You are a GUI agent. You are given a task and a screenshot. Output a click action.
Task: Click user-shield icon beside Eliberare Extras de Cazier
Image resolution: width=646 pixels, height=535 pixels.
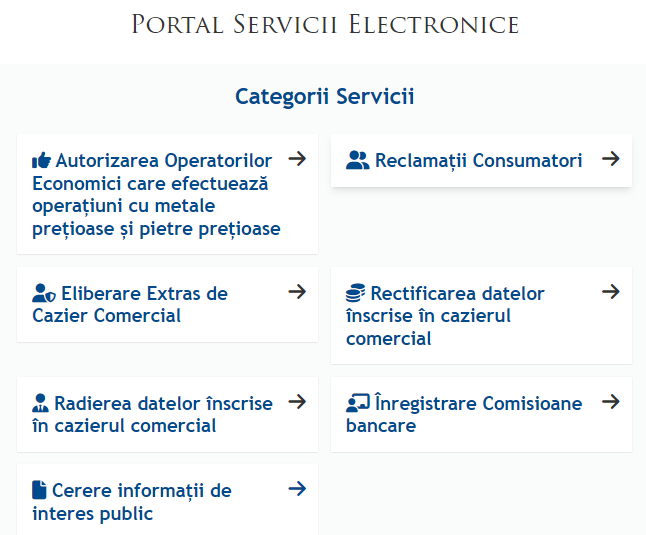(x=43, y=294)
